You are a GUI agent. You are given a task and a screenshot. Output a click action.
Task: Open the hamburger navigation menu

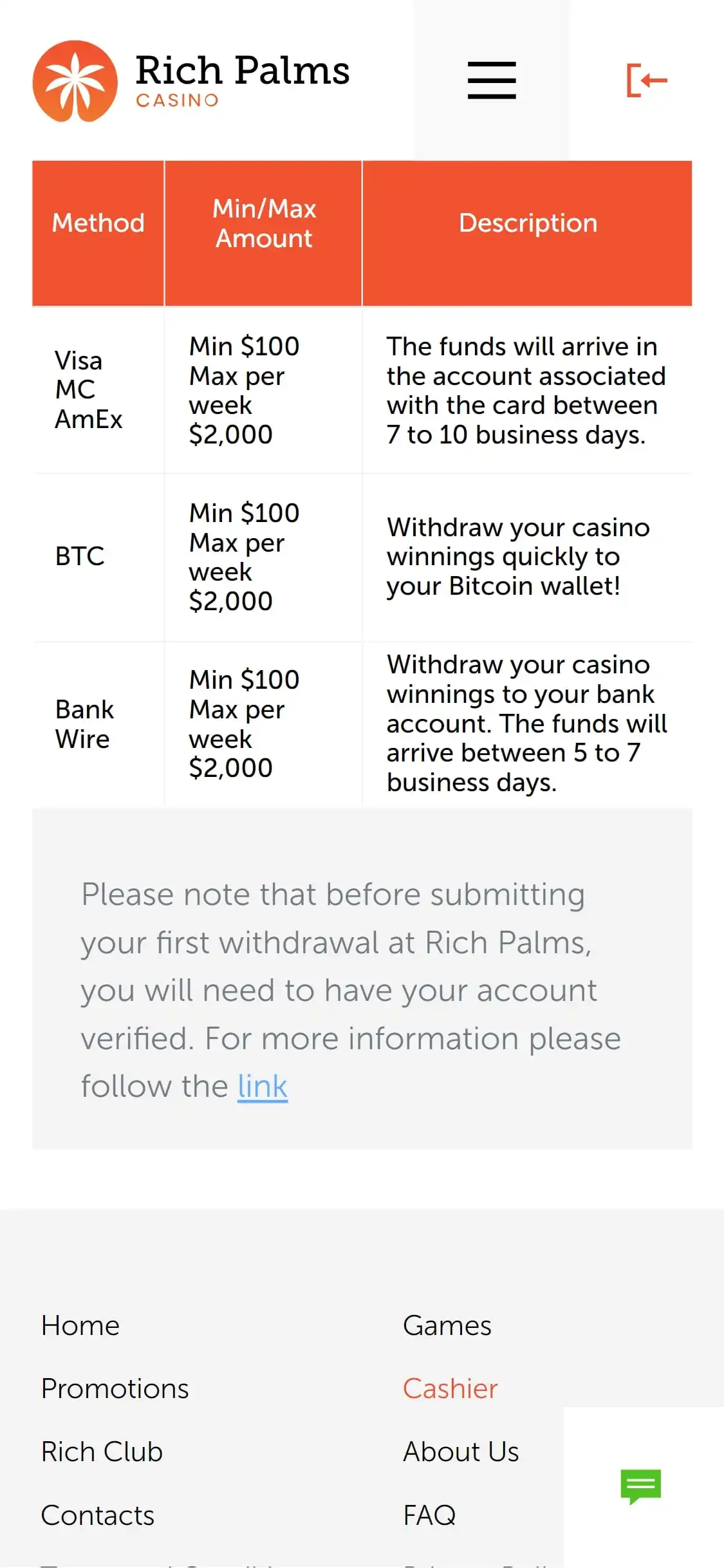point(492,80)
